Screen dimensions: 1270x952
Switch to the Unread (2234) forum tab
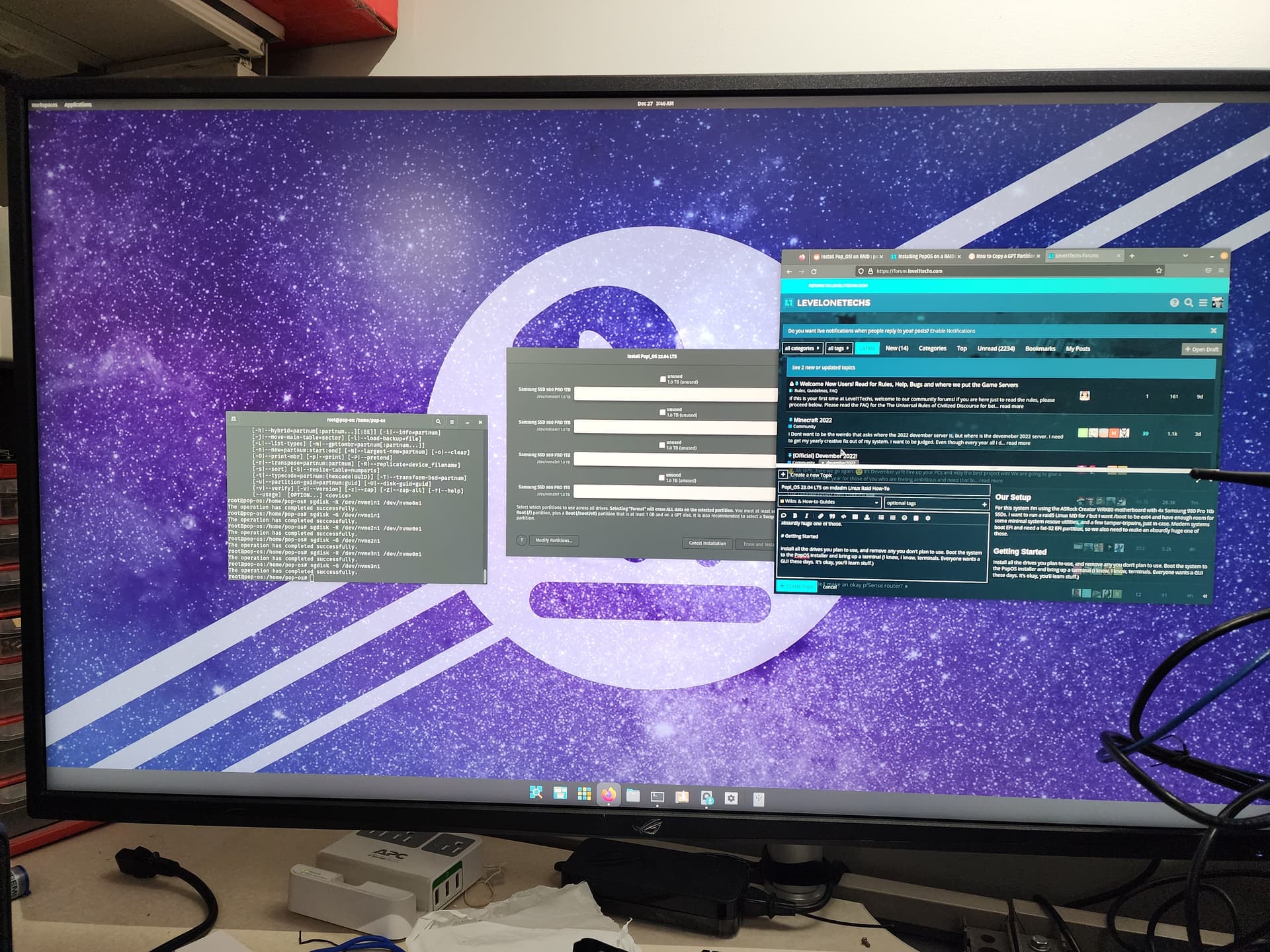995,348
